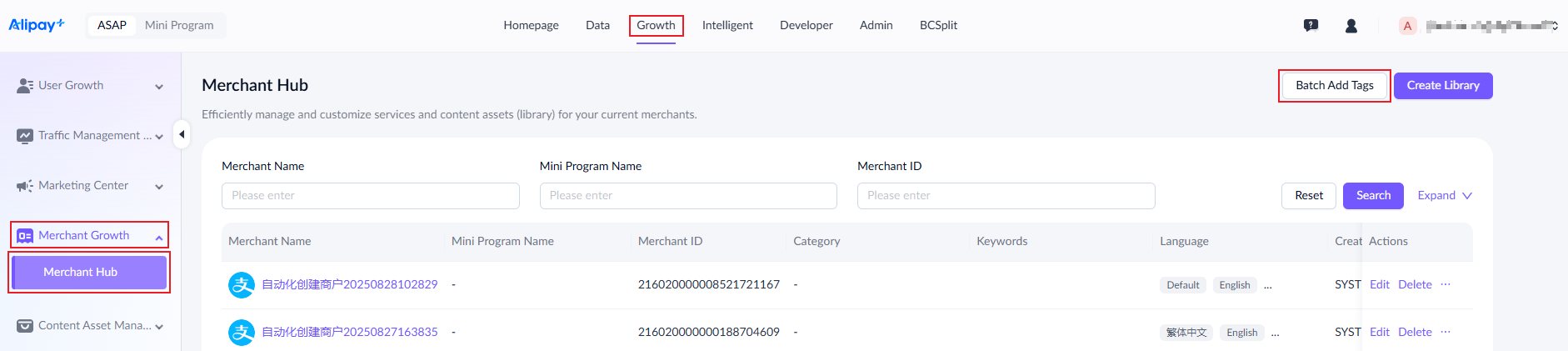Viewport: 1568px width, 351px height.
Task: Open the Data menu
Action: [597, 26]
